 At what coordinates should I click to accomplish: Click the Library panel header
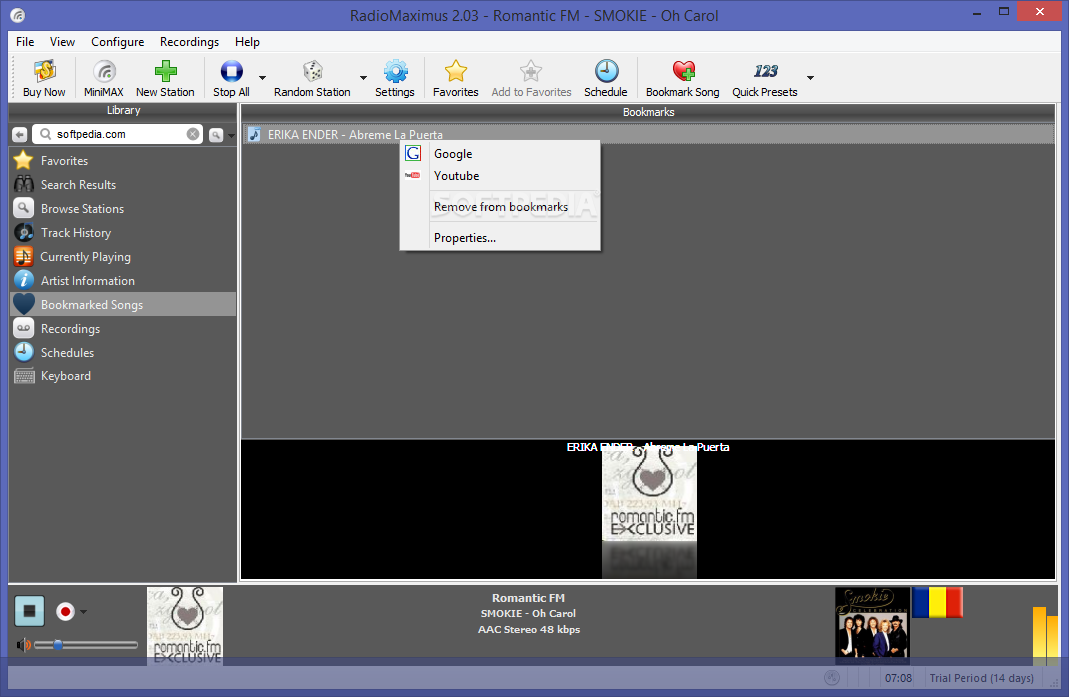[x=123, y=110]
